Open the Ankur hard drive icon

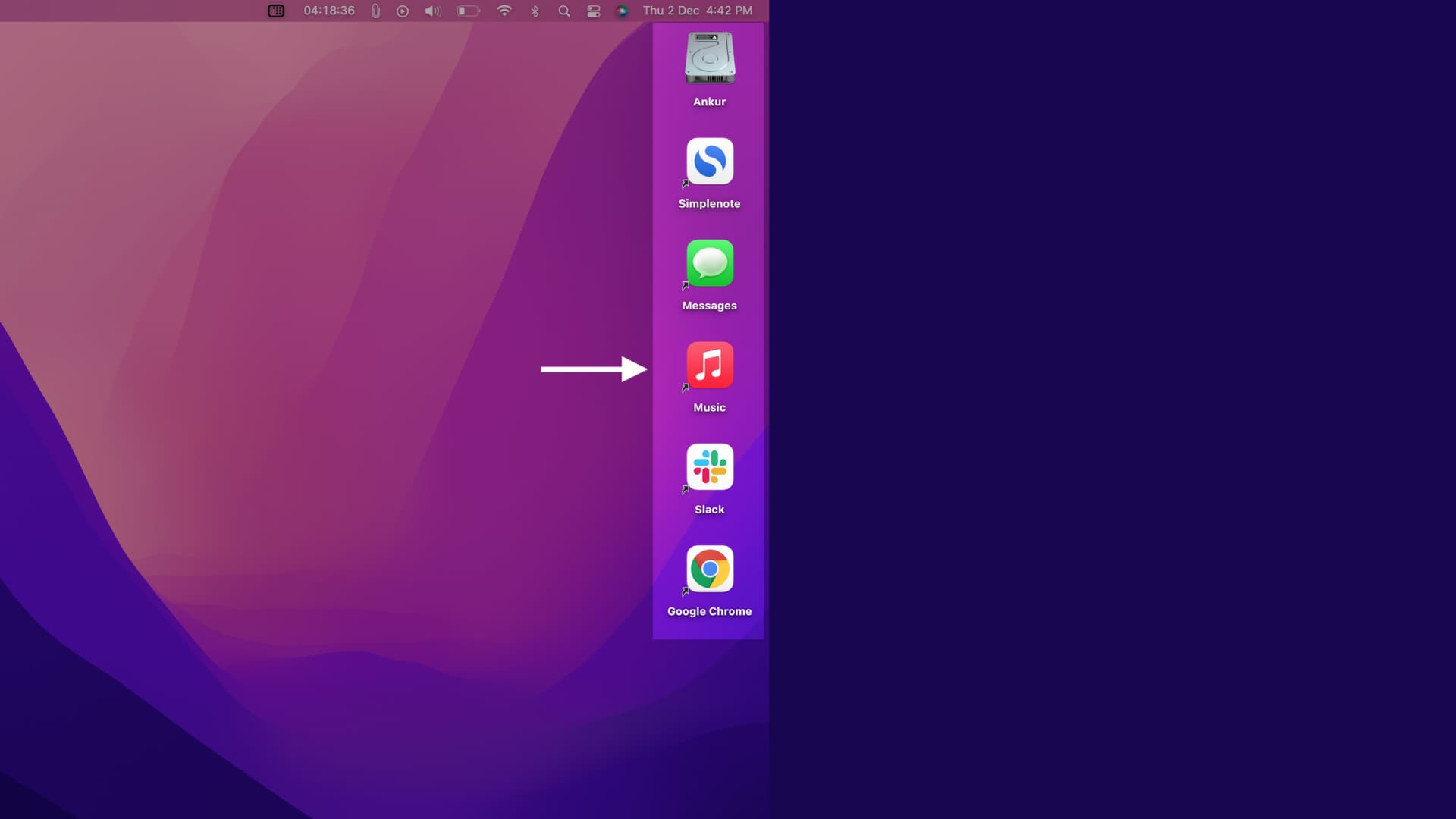click(710, 58)
